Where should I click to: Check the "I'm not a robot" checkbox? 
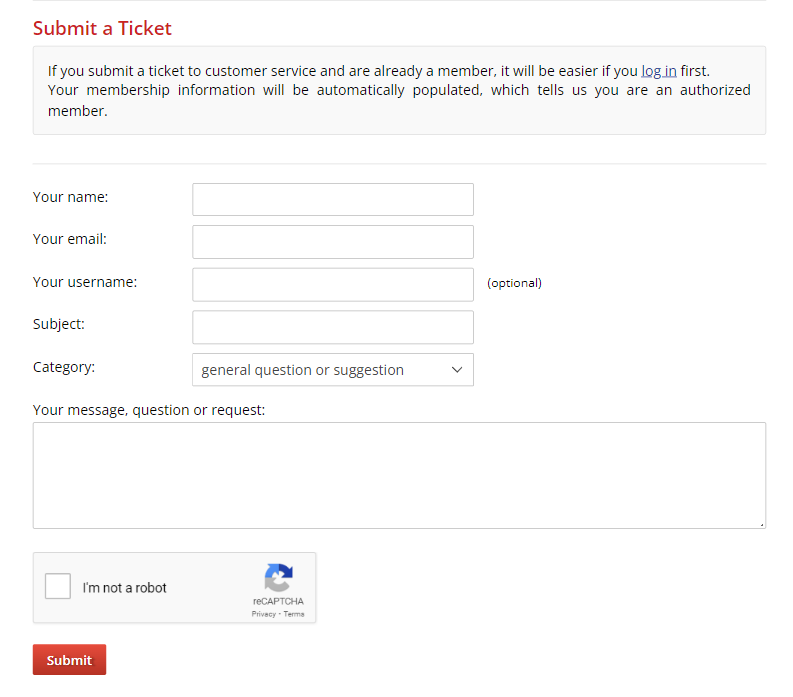point(58,587)
